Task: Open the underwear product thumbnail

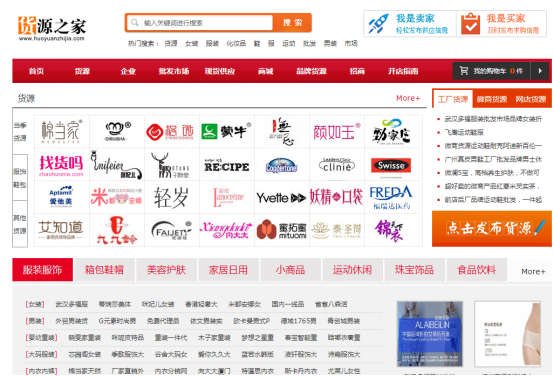Action: click(507, 334)
